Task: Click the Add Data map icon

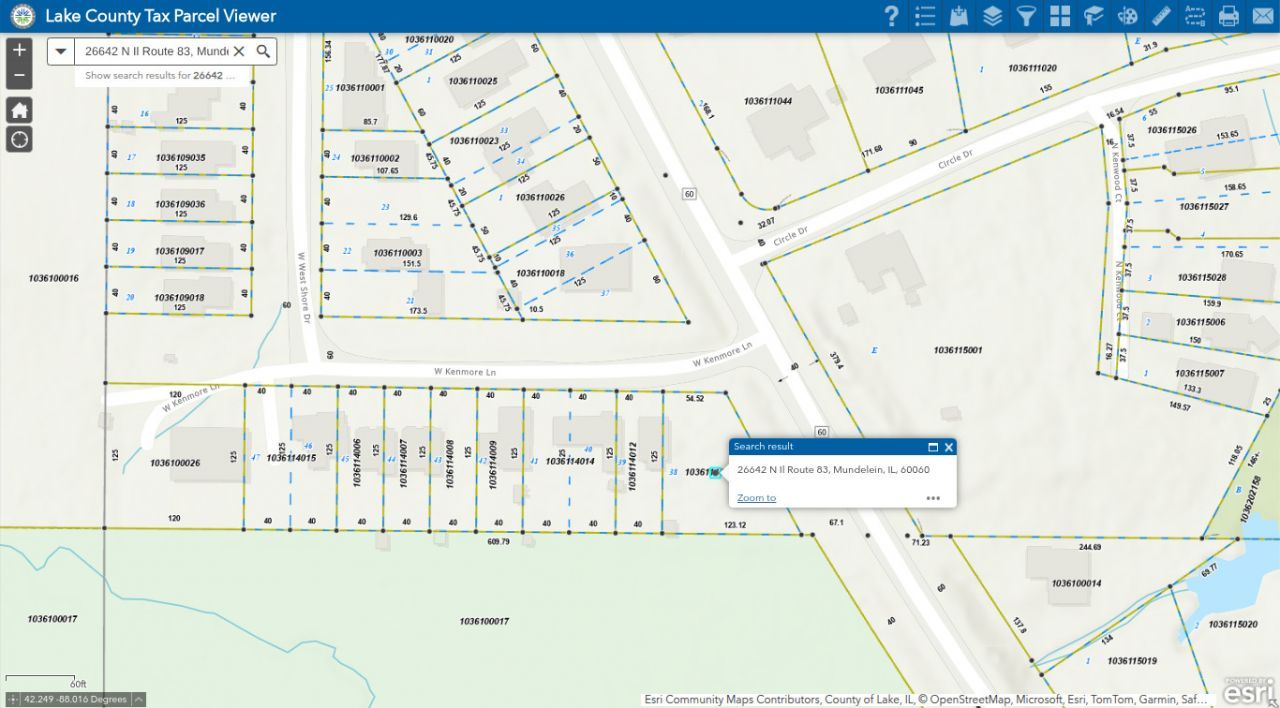Action: (x=958, y=16)
